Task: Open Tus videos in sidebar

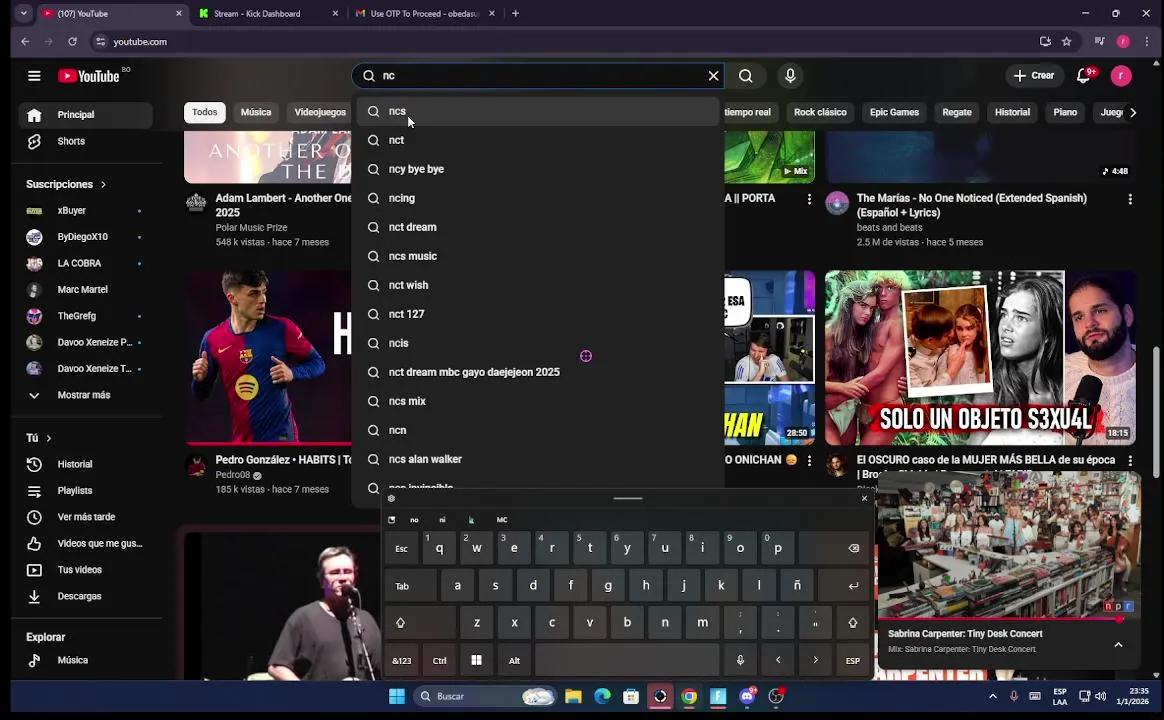Action: [x=85, y=570]
